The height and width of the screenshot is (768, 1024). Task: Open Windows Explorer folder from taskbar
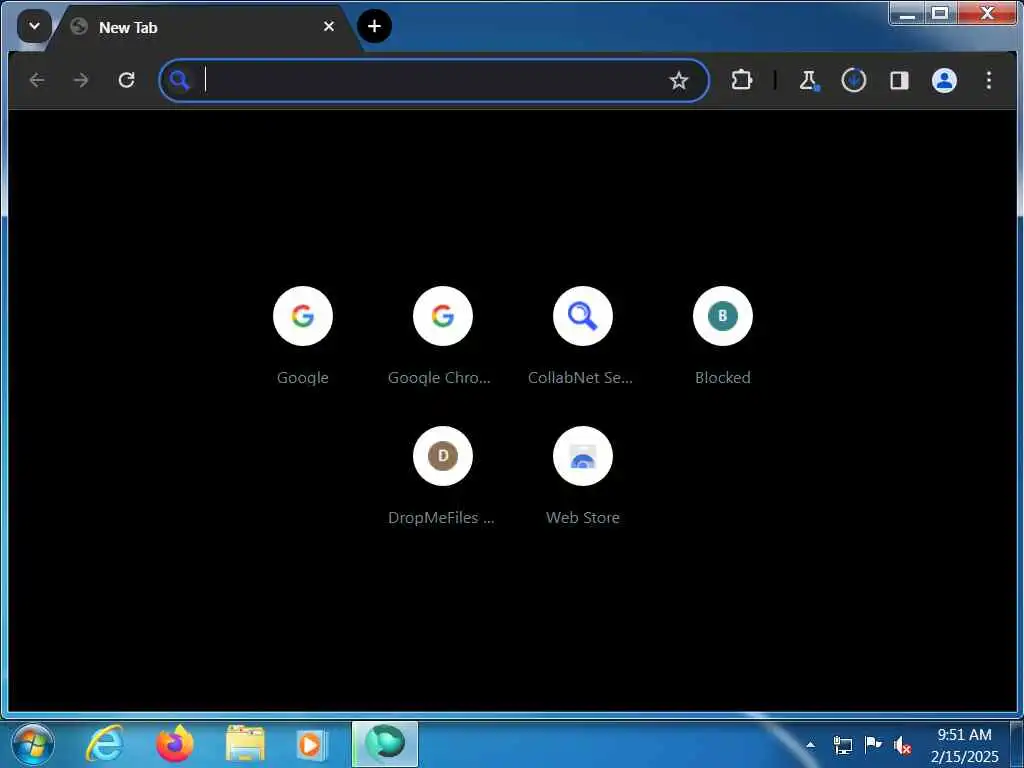245,744
